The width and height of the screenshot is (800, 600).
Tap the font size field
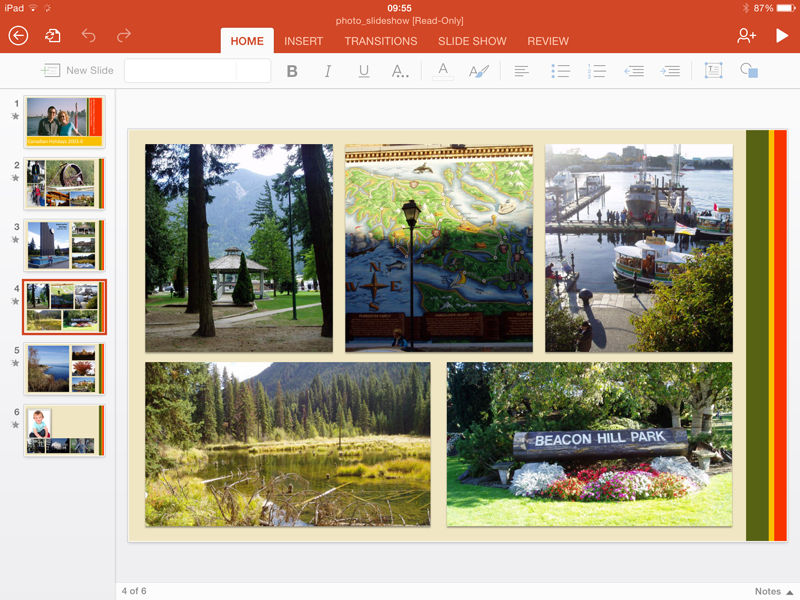coord(253,70)
